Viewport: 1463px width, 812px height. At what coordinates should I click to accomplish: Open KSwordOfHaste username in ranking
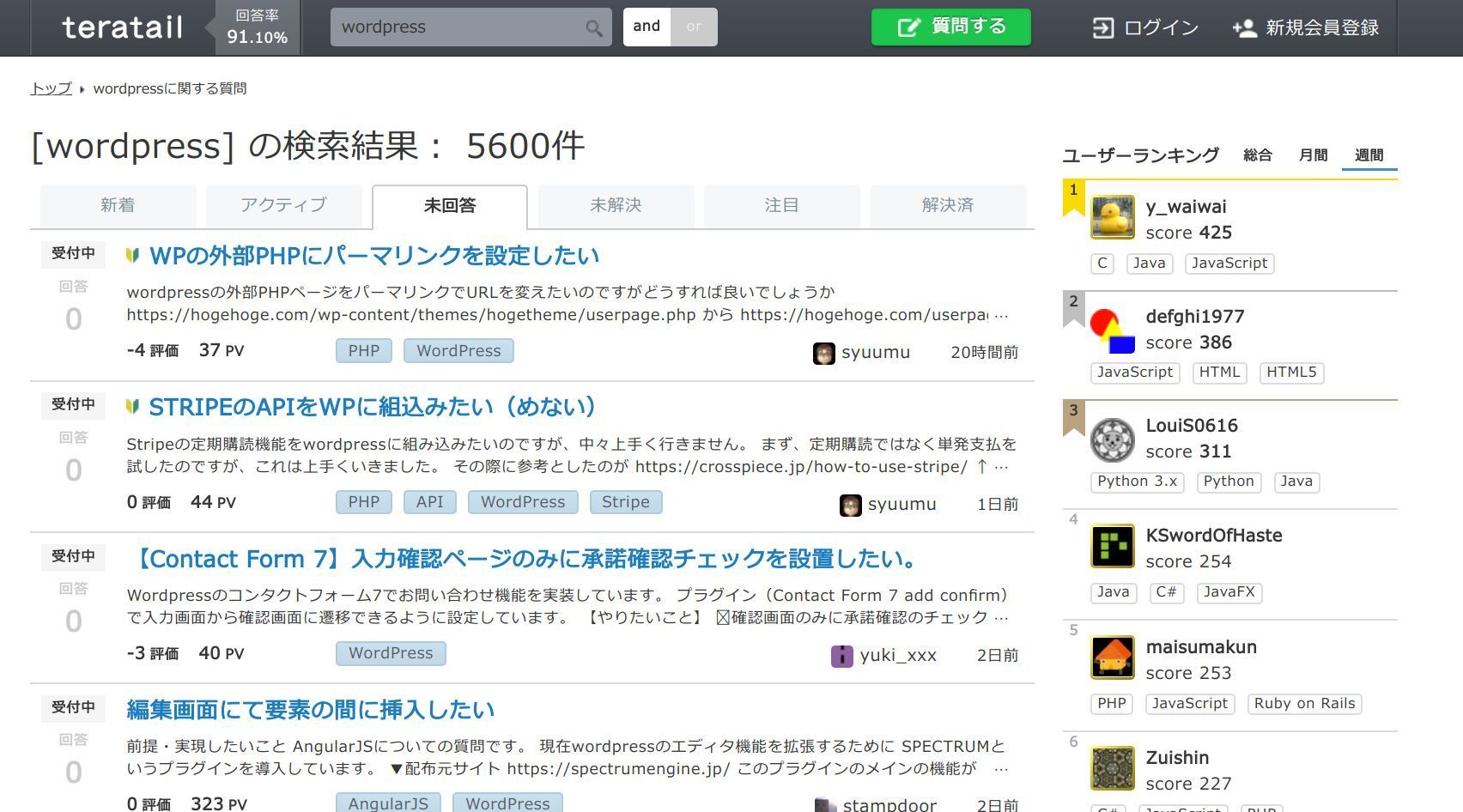click(x=1214, y=536)
